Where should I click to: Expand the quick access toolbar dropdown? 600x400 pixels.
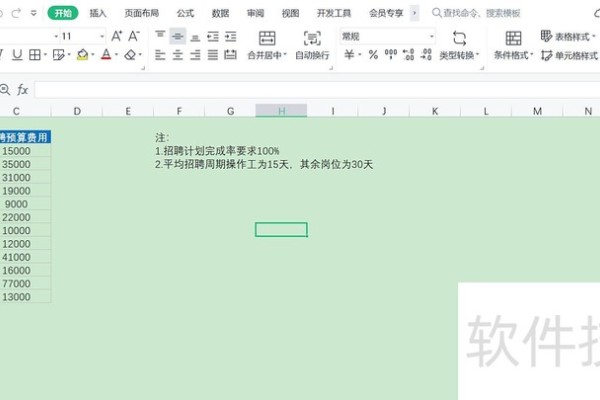tap(34, 13)
